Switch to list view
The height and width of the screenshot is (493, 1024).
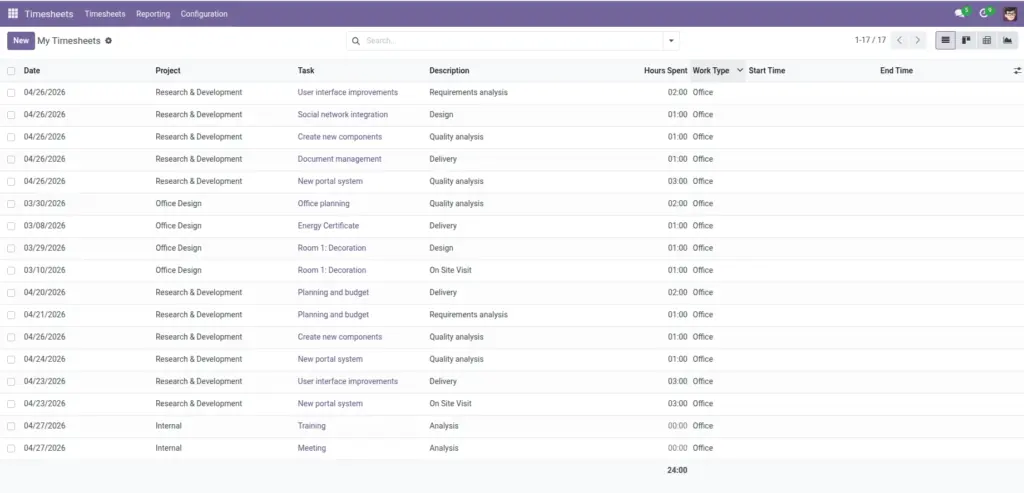coord(945,40)
